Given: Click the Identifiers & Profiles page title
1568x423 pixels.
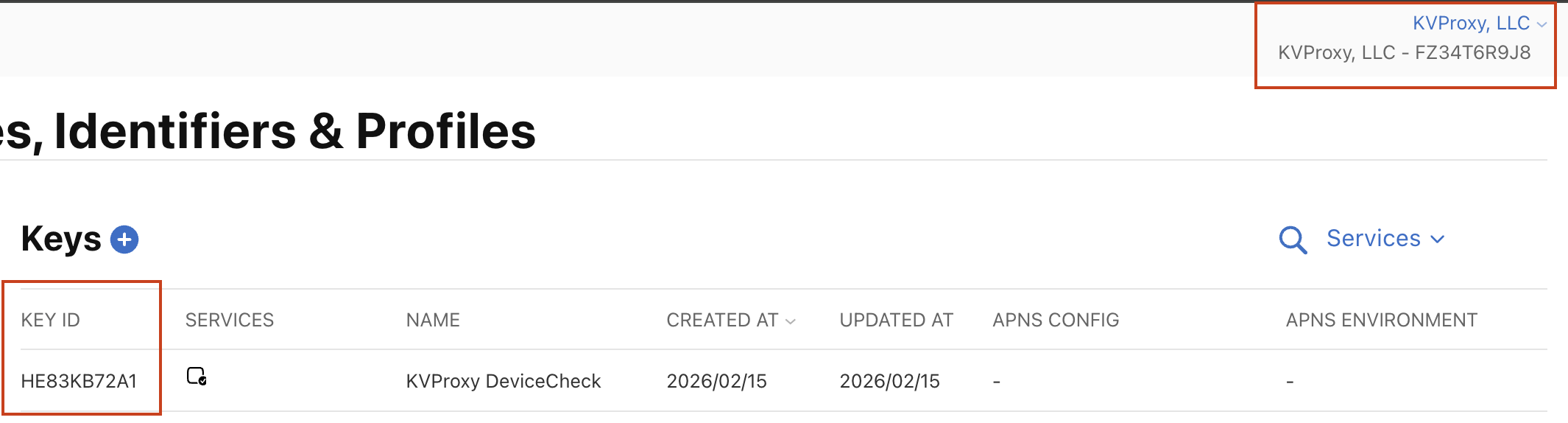Looking at the screenshot, I should [x=294, y=131].
